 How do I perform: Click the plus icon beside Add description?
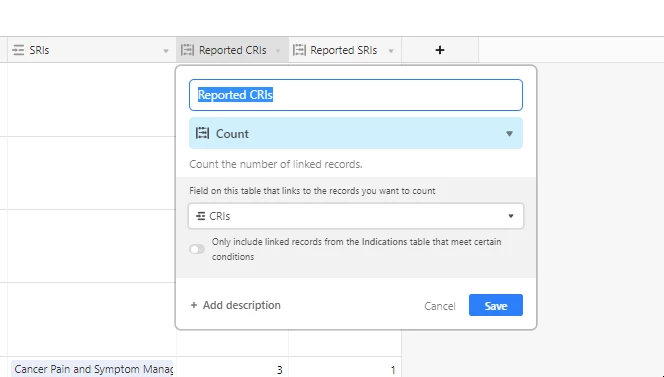pos(194,305)
